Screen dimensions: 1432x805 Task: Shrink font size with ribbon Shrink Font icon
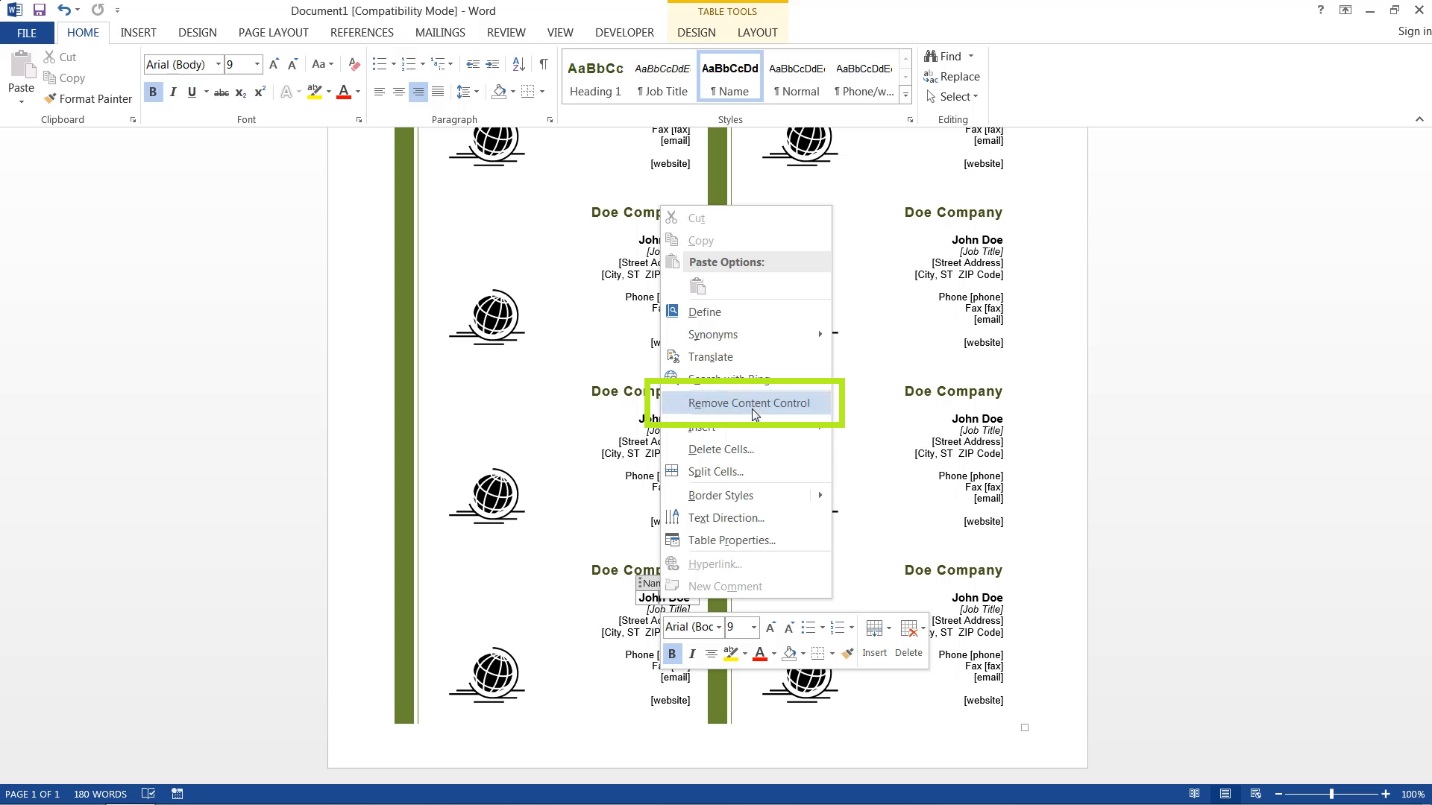293,65
